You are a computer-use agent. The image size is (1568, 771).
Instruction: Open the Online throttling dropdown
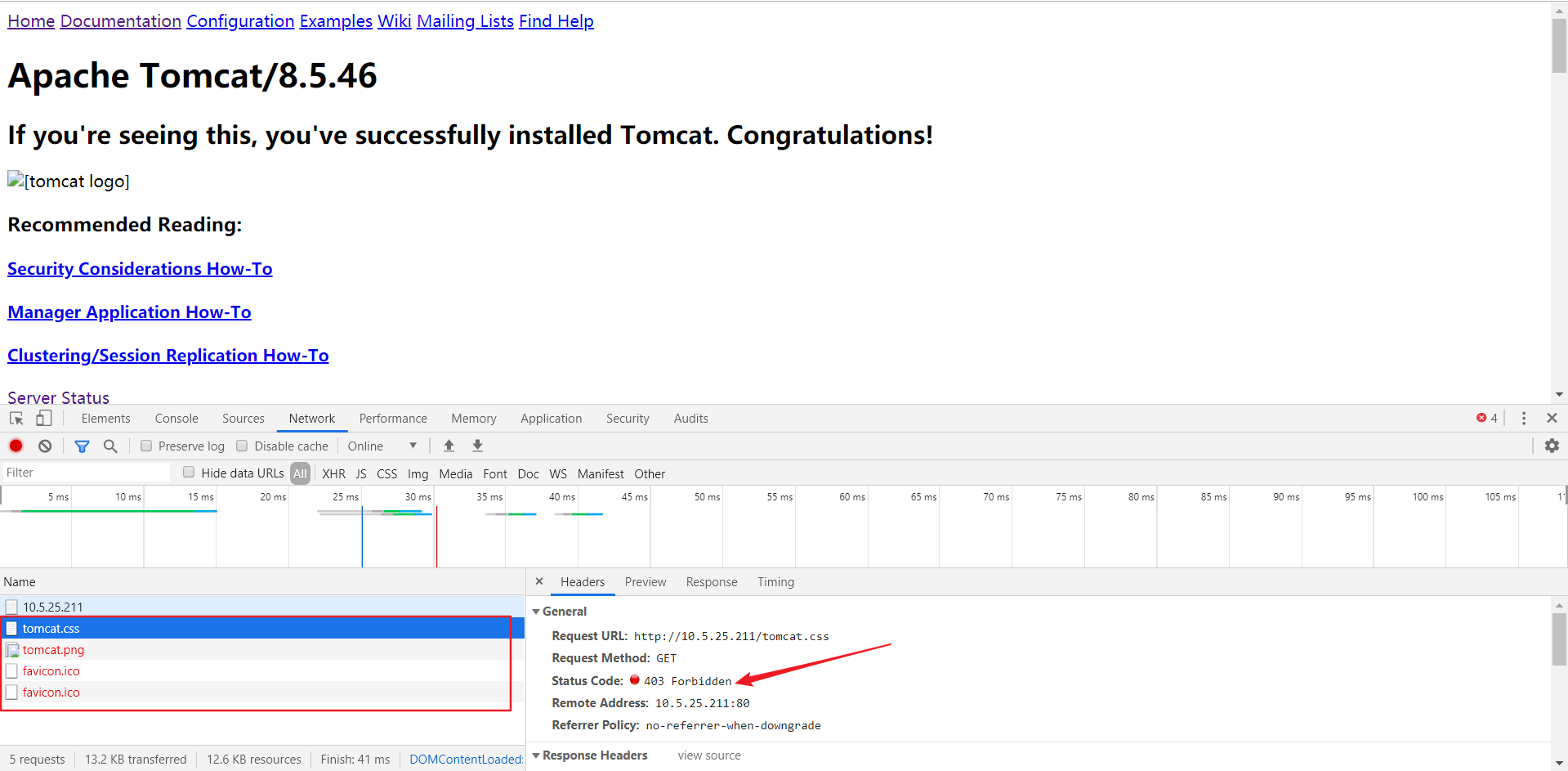pos(382,446)
